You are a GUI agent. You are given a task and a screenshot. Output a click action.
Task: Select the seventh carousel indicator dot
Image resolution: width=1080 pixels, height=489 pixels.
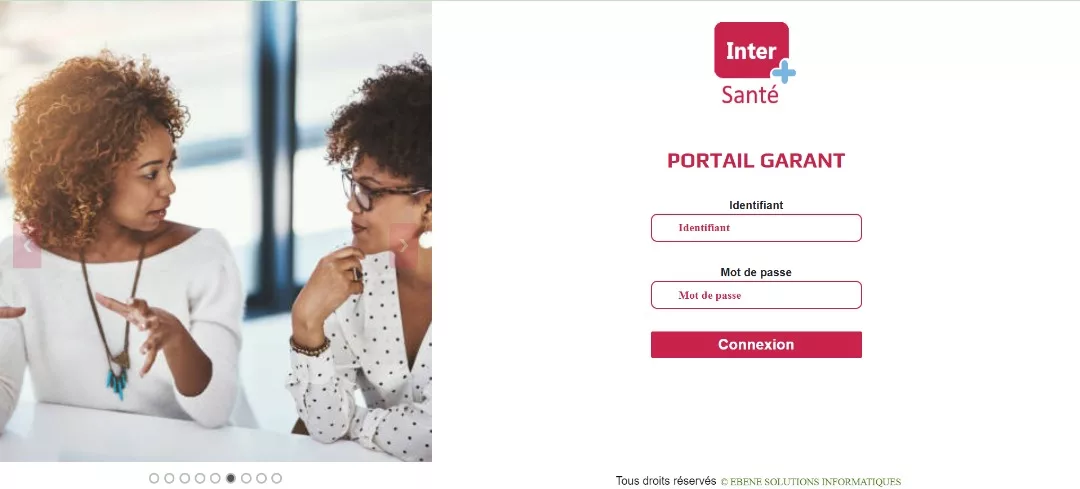point(246,478)
